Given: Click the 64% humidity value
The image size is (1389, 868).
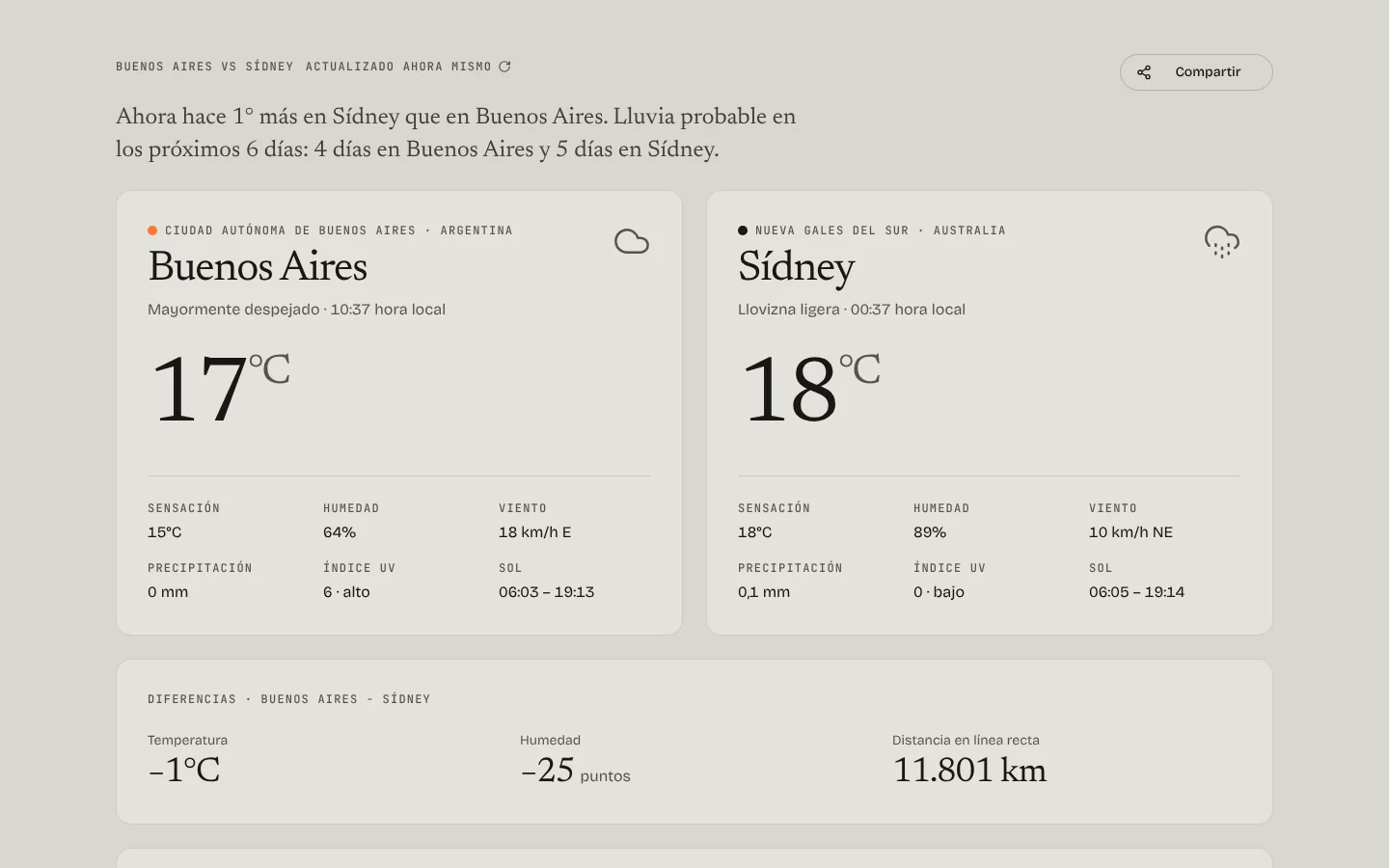Looking at the screenshot, I should pos(340,532).
